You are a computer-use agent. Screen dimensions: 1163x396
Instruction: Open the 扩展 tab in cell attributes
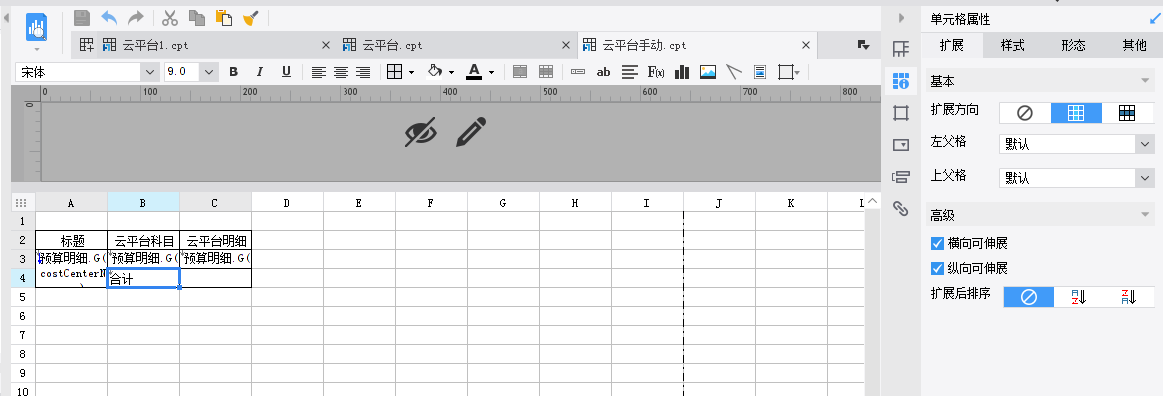(952, 45)
